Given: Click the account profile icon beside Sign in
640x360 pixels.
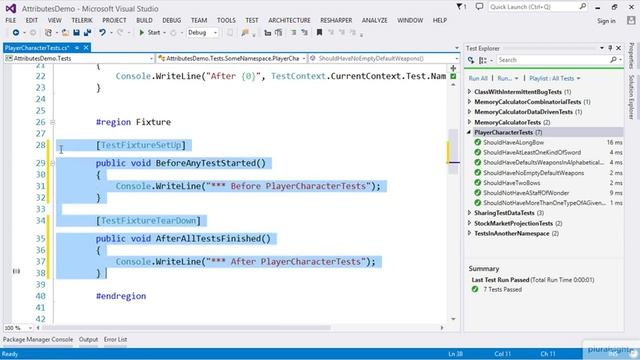Looking at the screenshot, I should coord(631,21).
